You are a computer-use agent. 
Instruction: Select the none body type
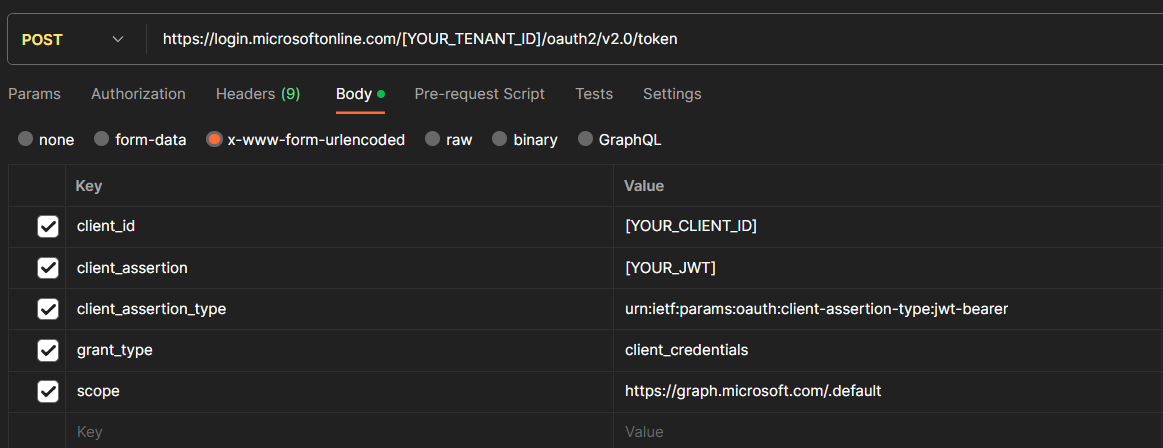[25, 140]
